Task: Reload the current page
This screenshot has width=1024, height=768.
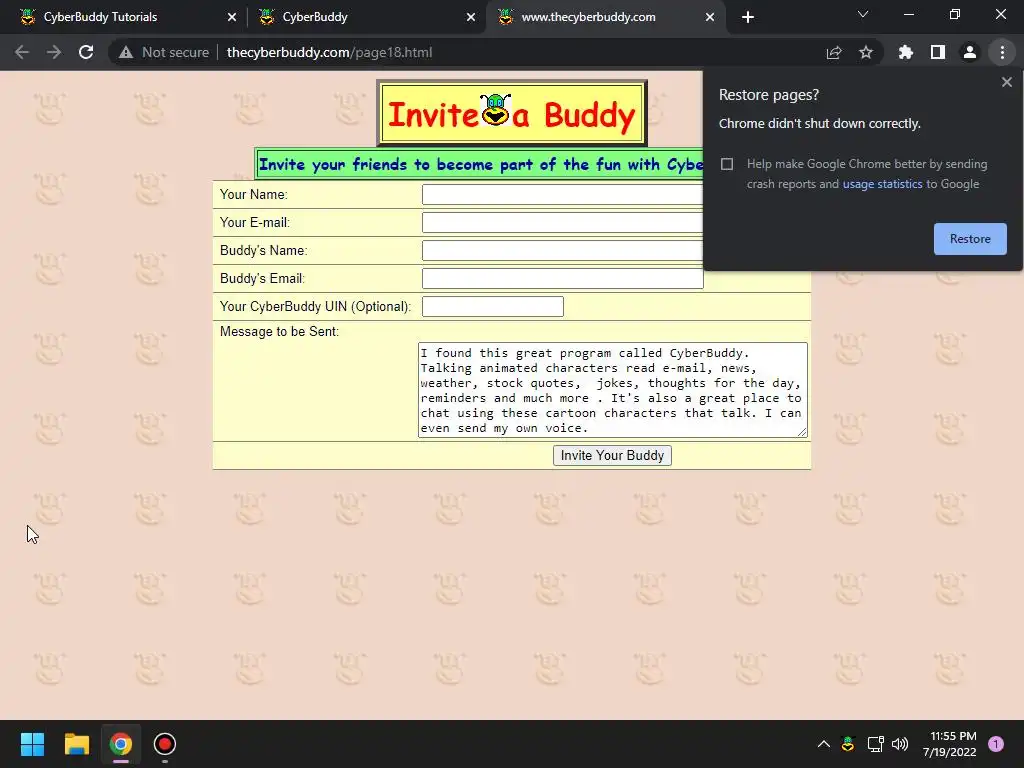Action: (86, 52)
